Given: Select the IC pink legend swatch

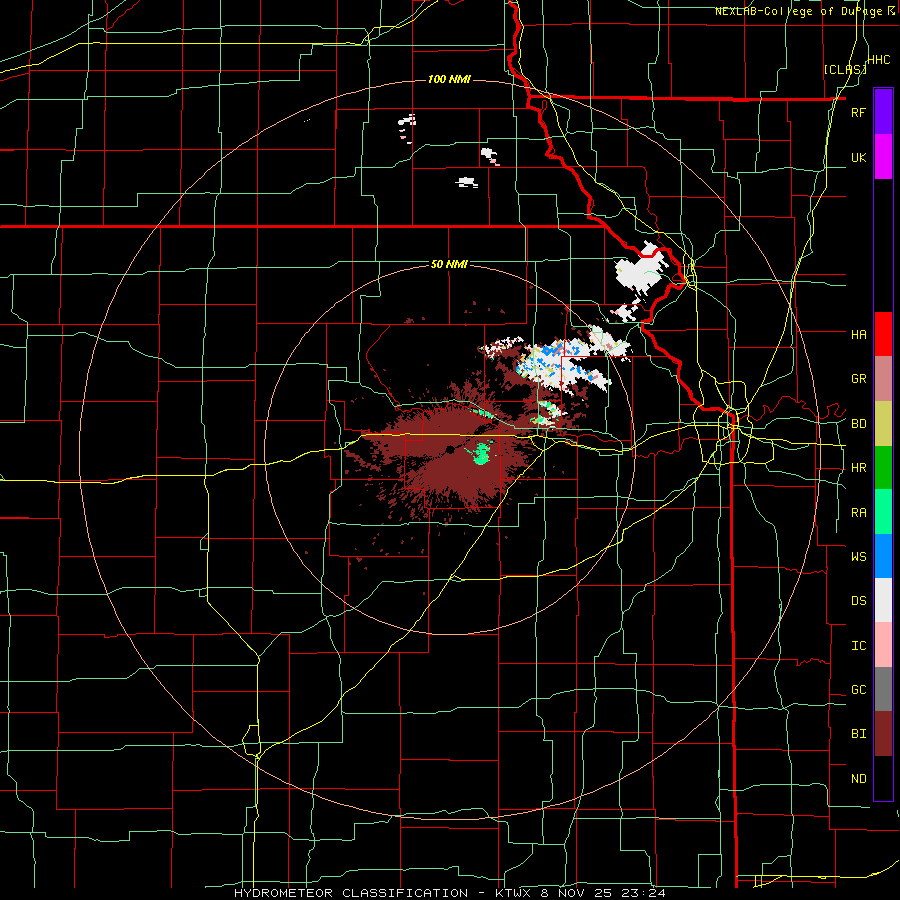Looking at the screenshot, I should 883,645.
